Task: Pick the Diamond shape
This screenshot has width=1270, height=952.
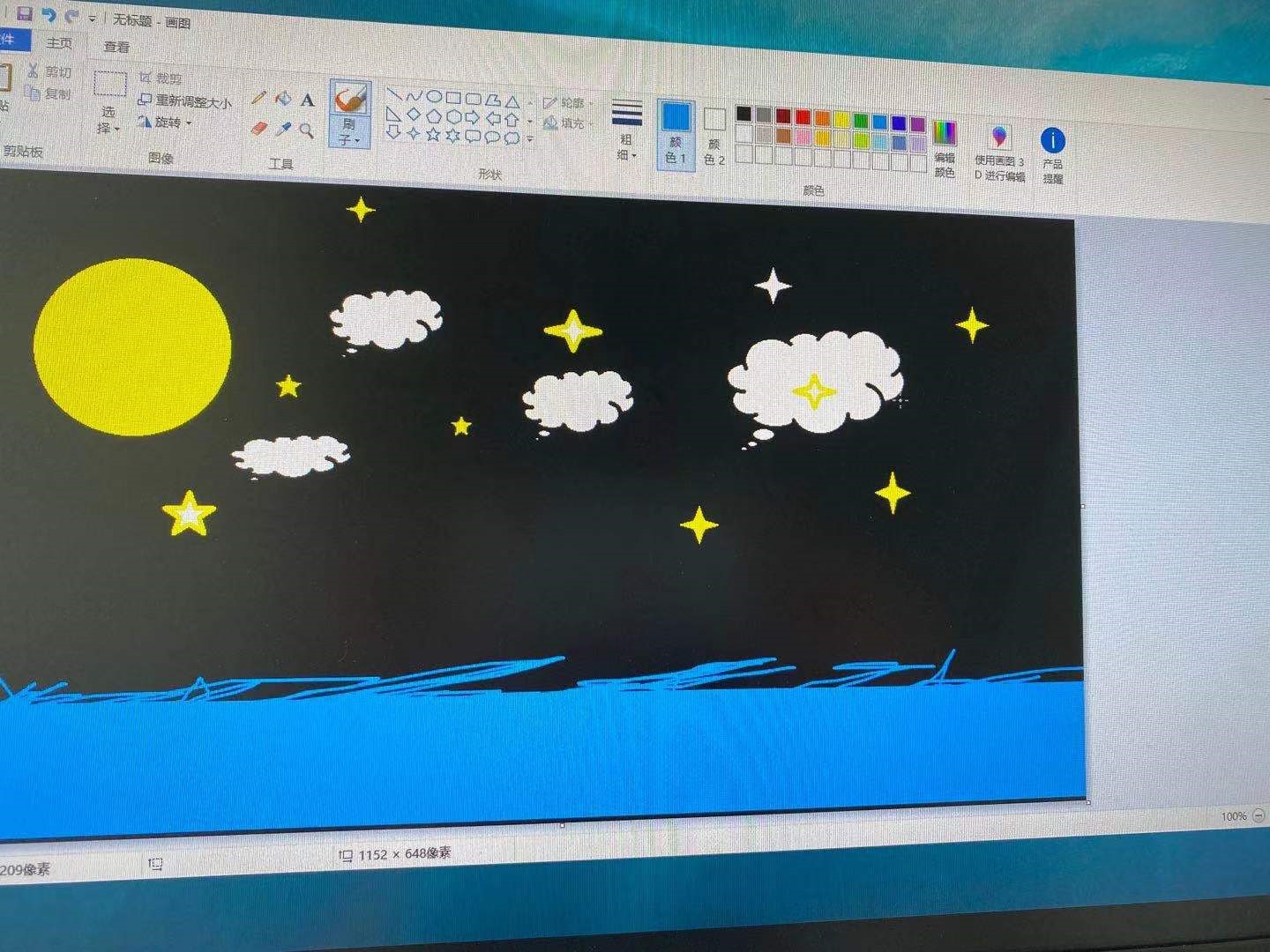Action: pos(414,115)
